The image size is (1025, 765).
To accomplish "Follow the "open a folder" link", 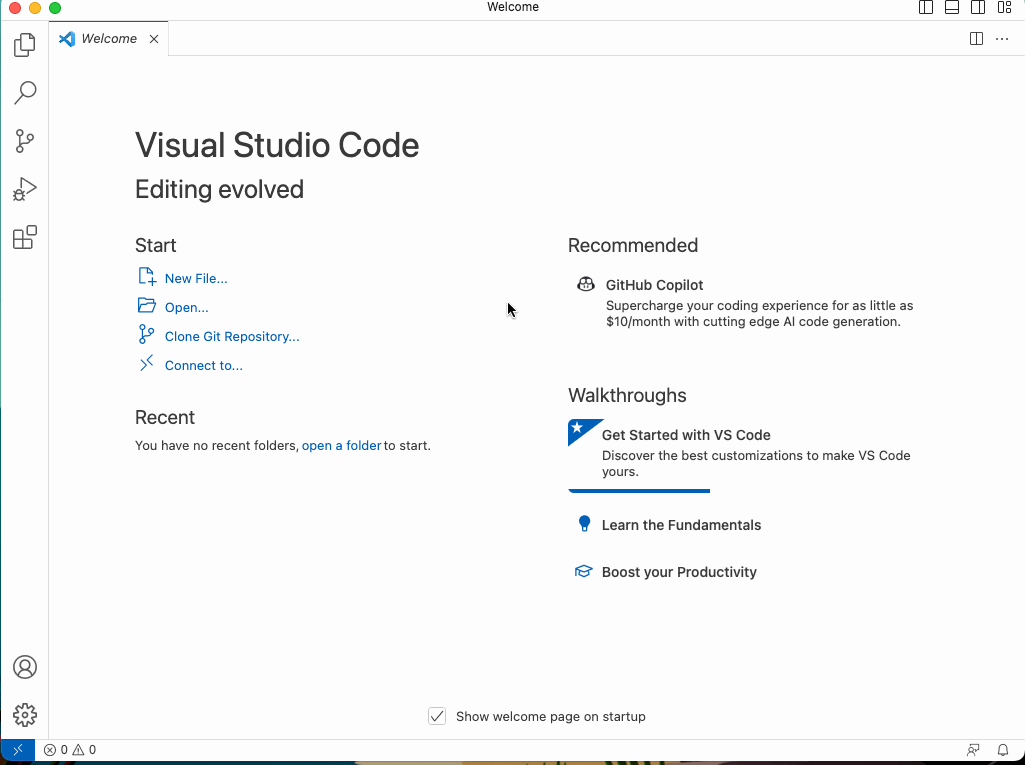I will (x=341, y=445).
